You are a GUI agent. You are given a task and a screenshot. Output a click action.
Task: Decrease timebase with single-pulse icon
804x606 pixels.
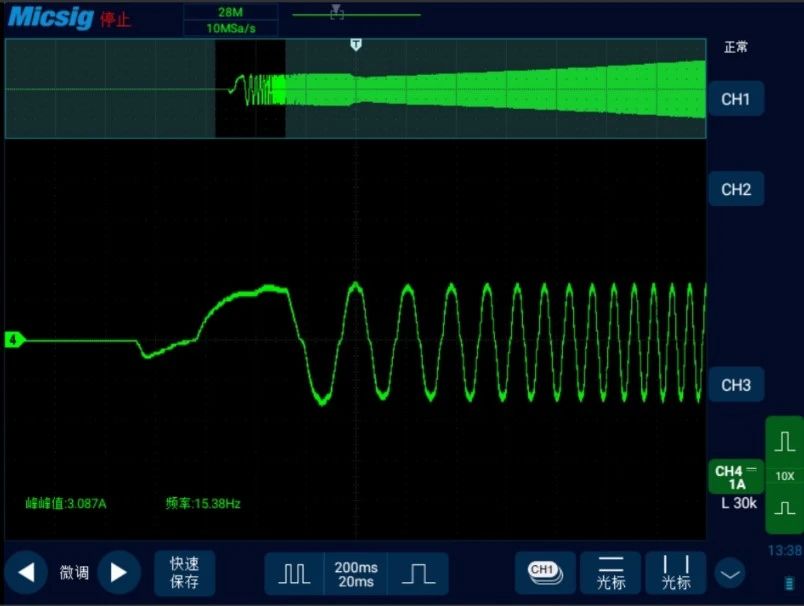click(x=418, y=573)
